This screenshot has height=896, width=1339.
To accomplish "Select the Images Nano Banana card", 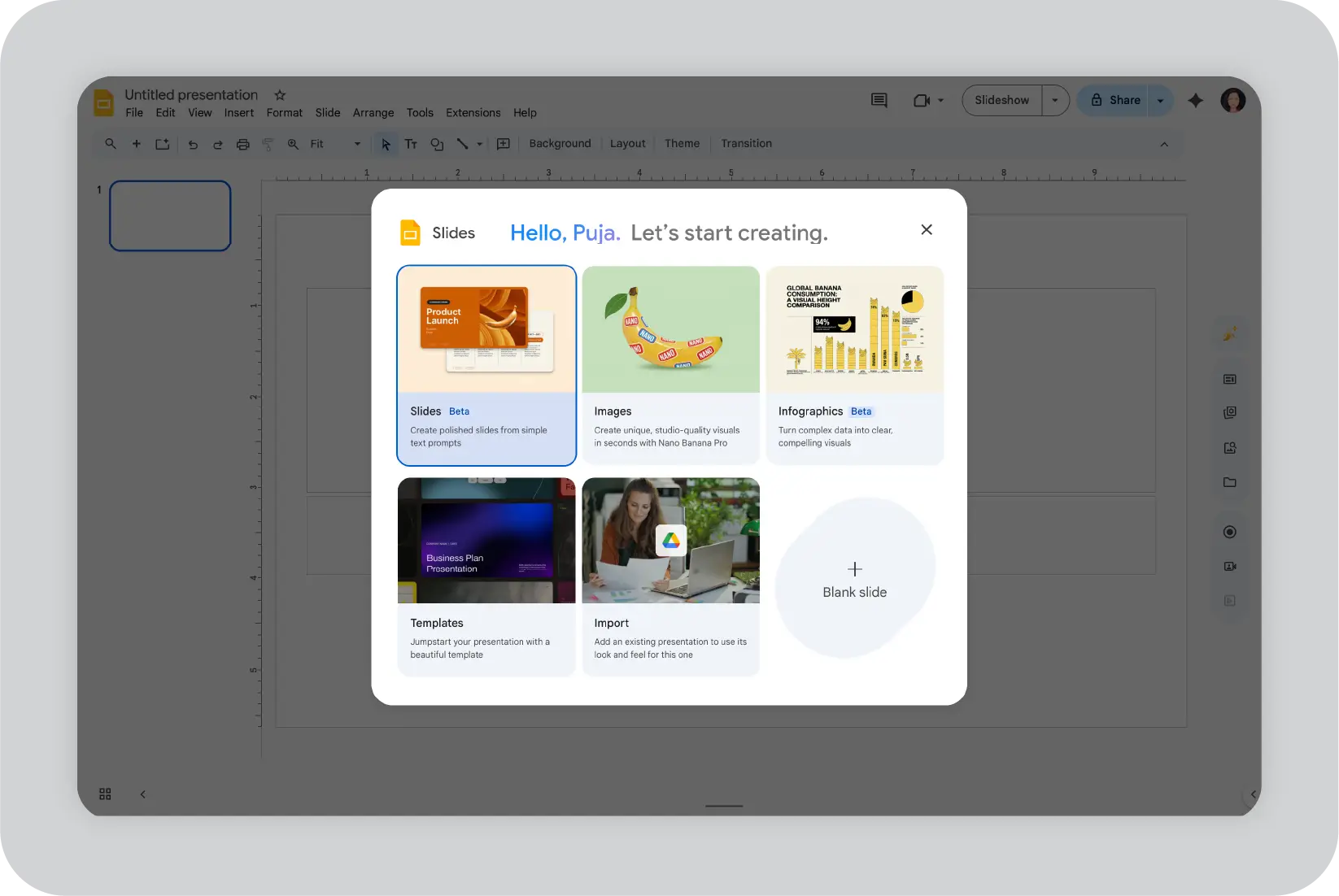I will (x=671, y=366).
